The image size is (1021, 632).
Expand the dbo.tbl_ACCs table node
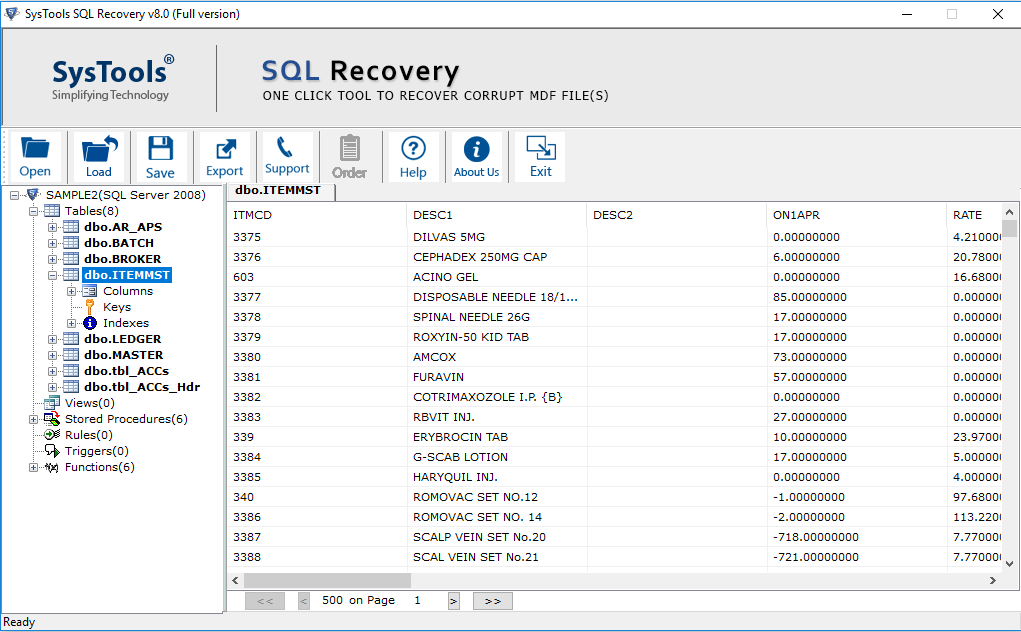pos(52,371)
